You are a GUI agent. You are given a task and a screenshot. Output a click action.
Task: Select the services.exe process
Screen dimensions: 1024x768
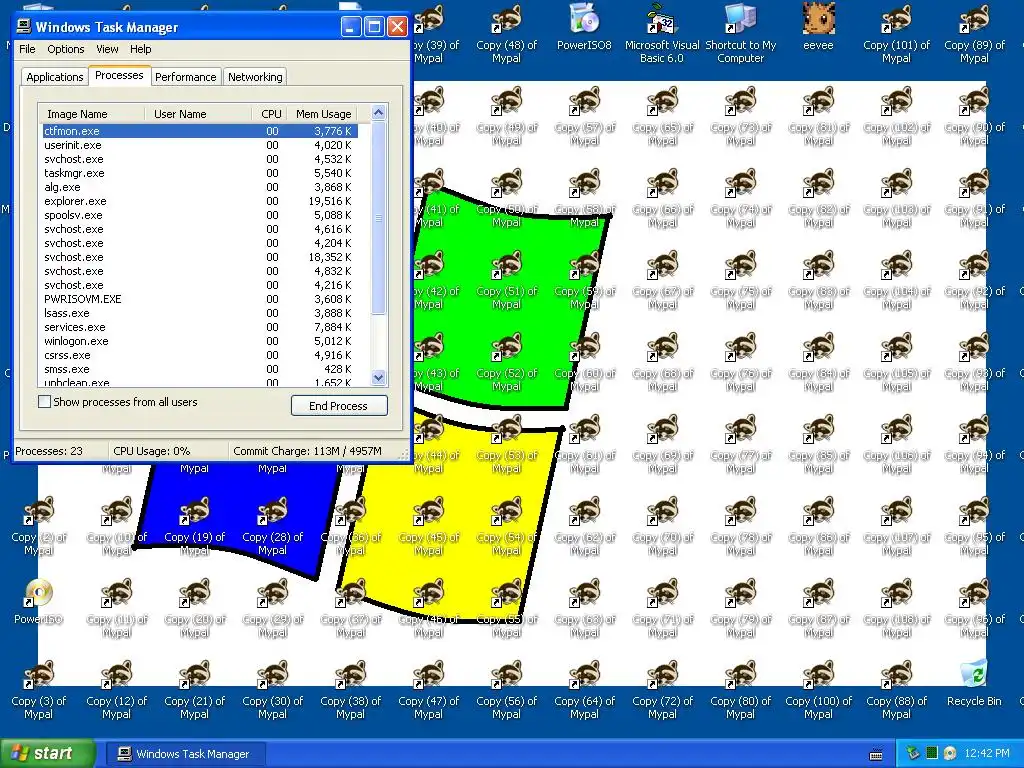coord(200,327)
